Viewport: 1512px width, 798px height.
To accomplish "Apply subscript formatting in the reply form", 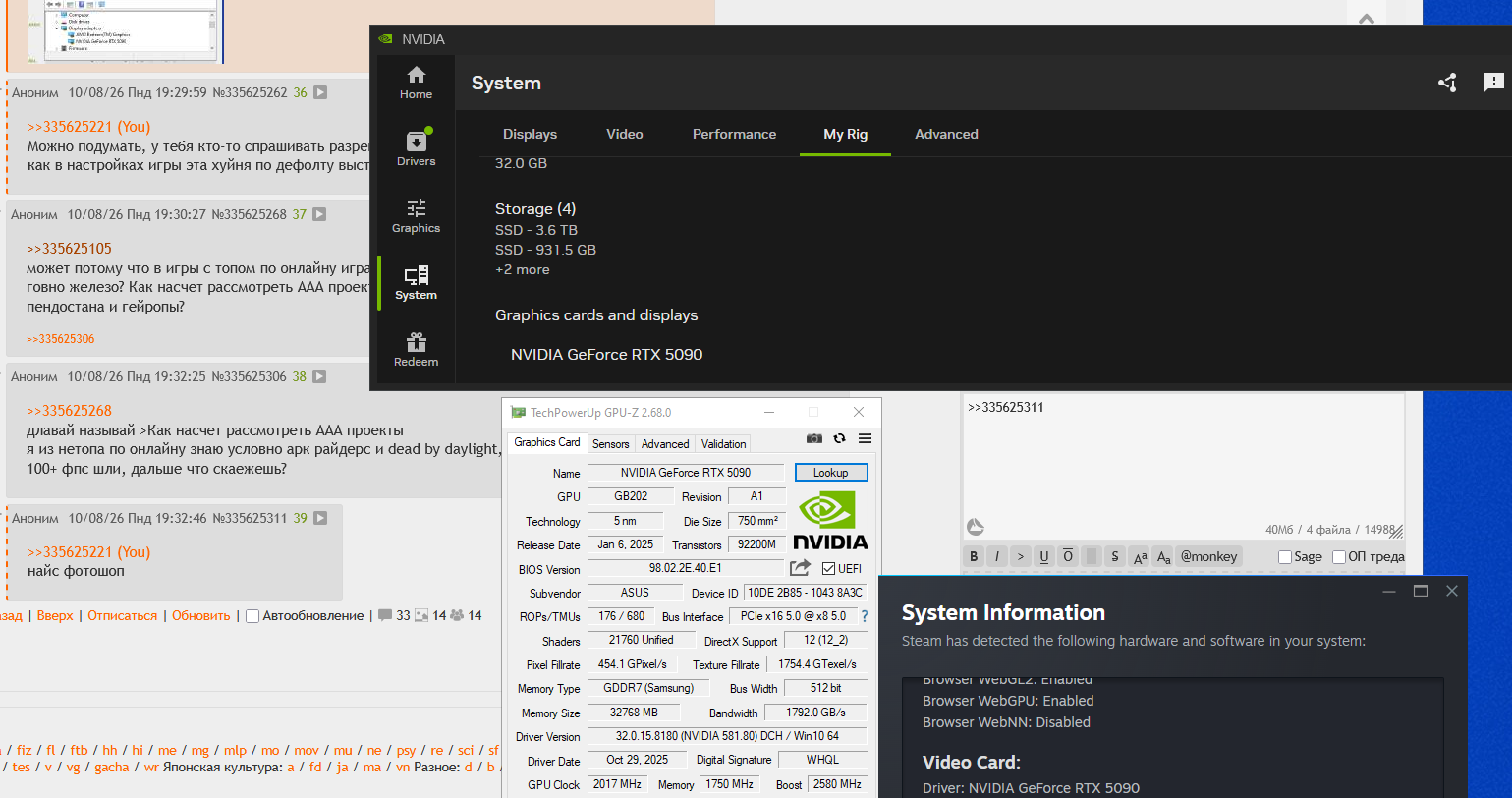I will pyautogui.click(x=1163, y=556).
